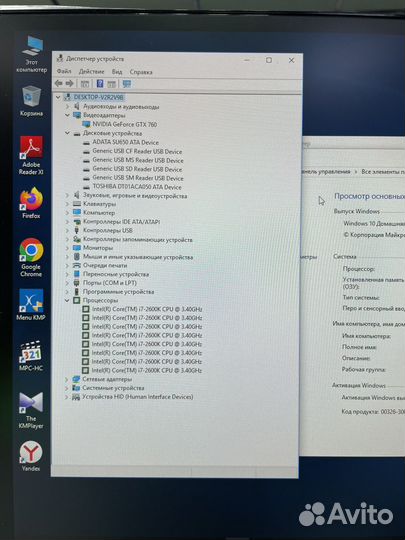Click Код продукта text in System window
This screenshot has height=540, width=405.
click(x=373, y=411)
